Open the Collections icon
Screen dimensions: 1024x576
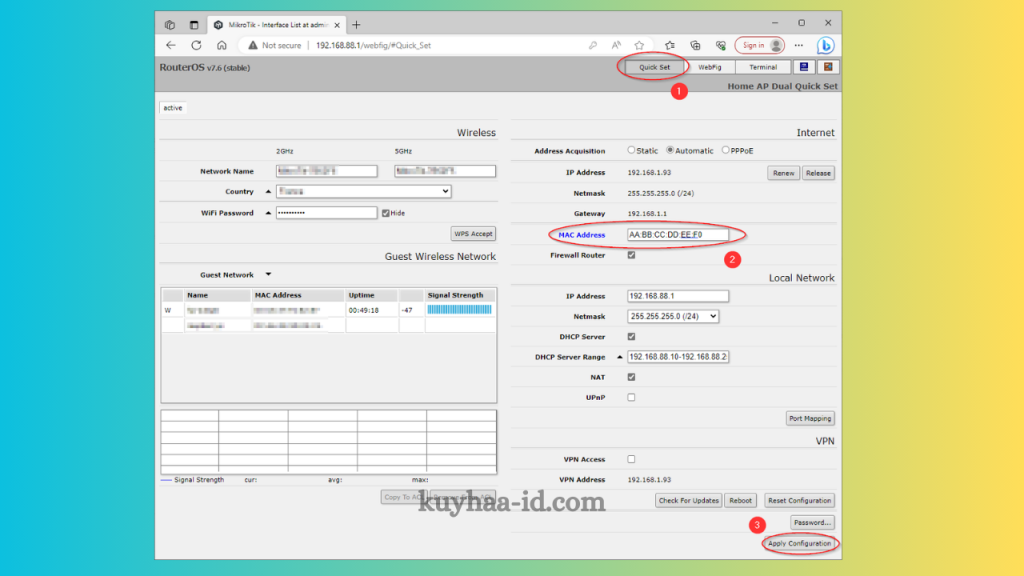coord(696,46)
